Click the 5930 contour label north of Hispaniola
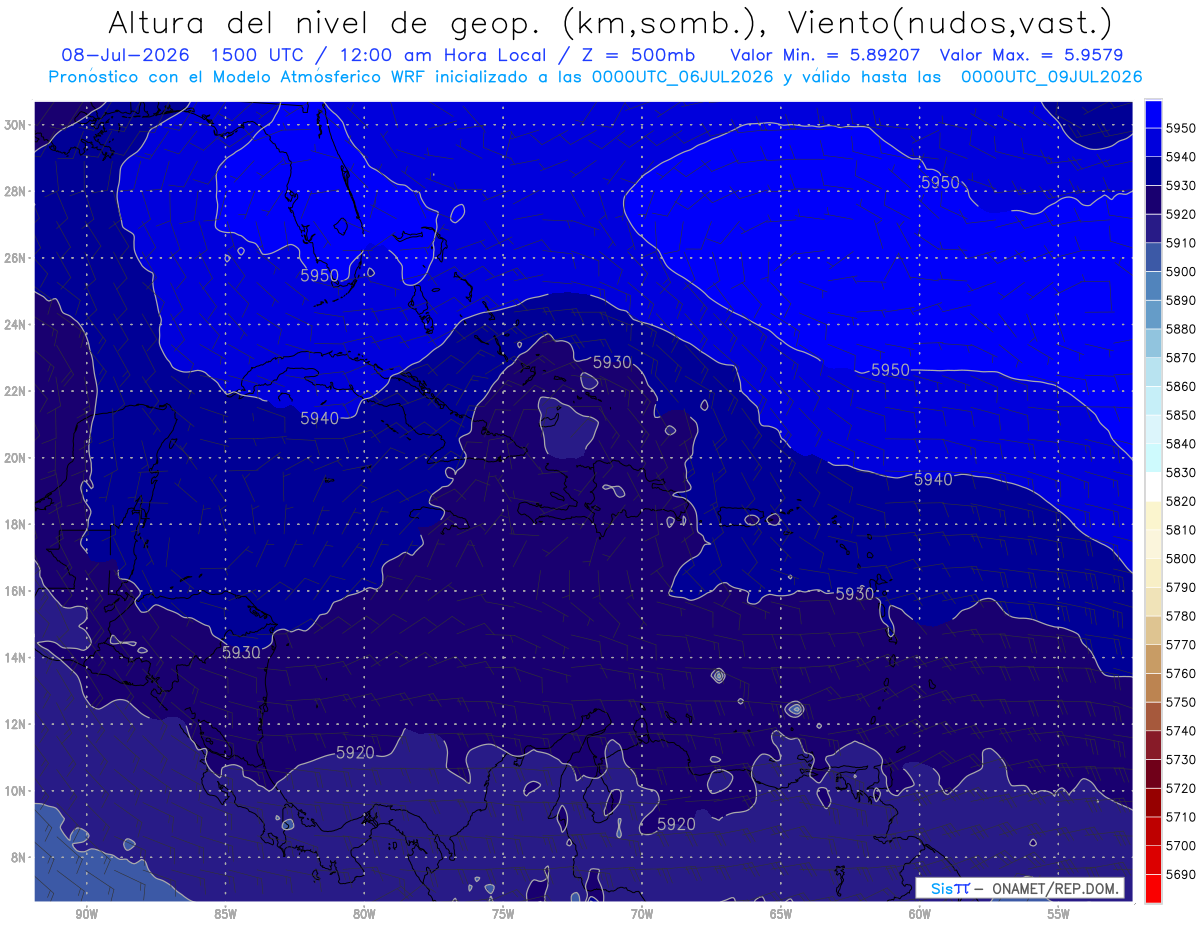1200x927 pixels. coord(612,362)
